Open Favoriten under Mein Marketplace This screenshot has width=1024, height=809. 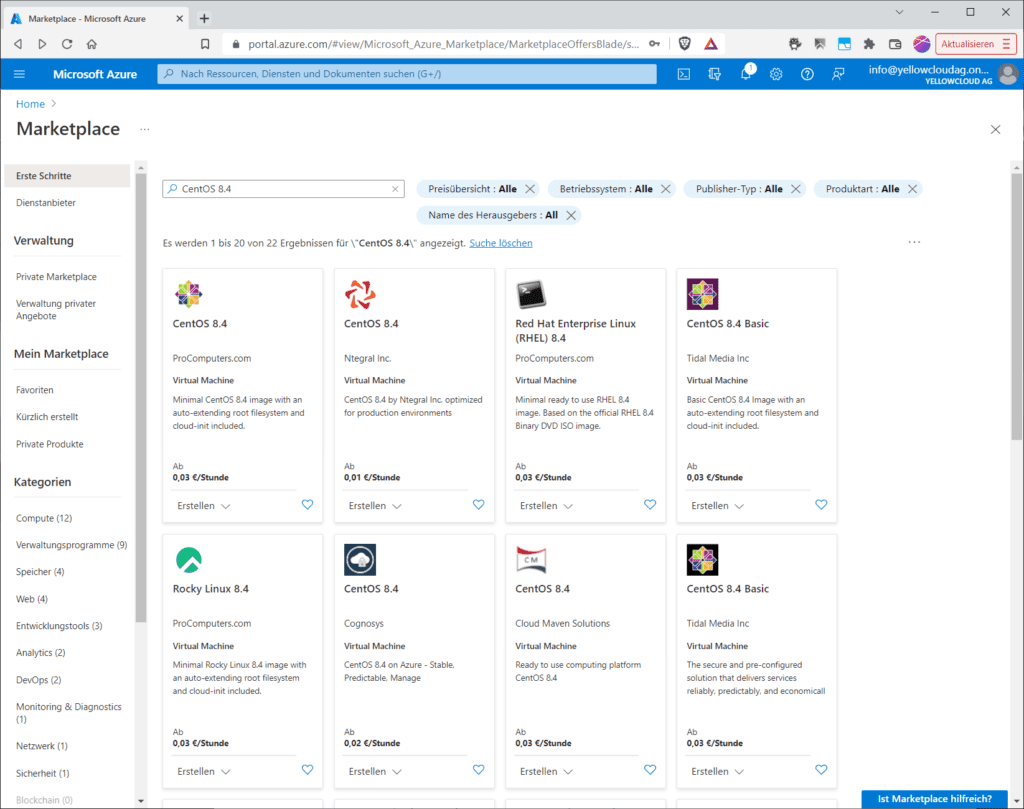[x=35, y=390]
